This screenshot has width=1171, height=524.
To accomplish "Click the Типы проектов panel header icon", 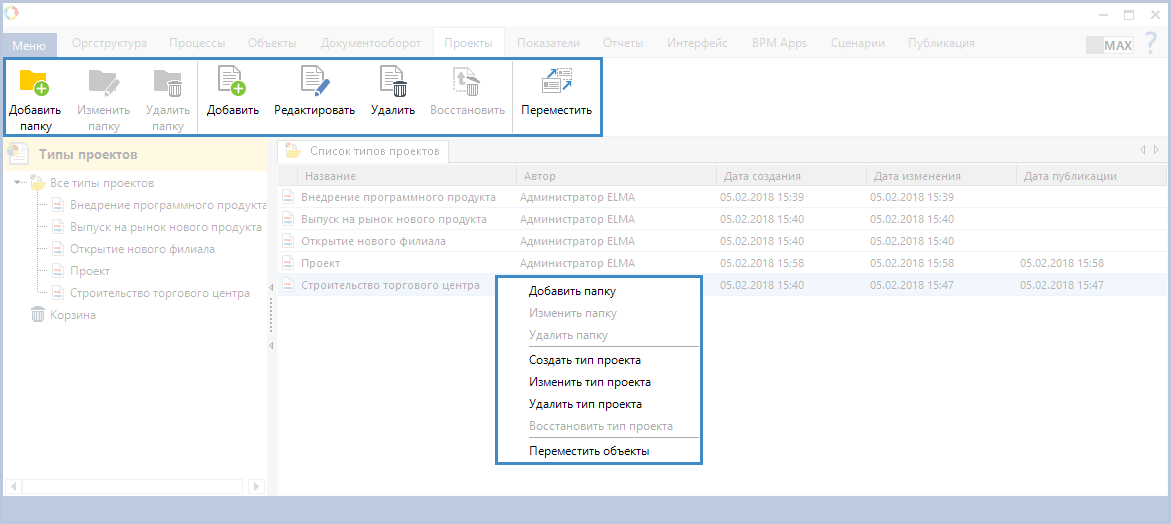I will click(x=17, y=155).
